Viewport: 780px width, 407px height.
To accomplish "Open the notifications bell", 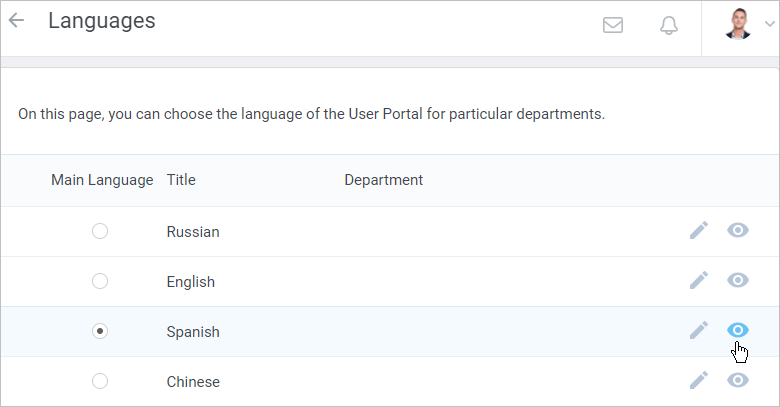I will (x=669, y=25).
